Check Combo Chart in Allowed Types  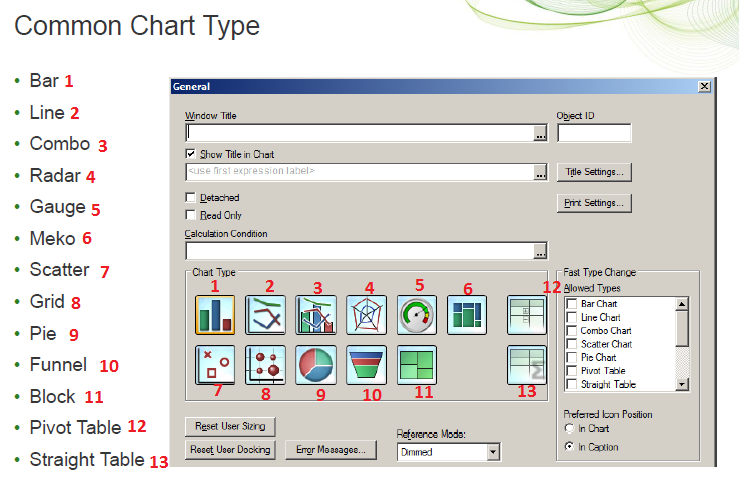(x=572, y=330)
